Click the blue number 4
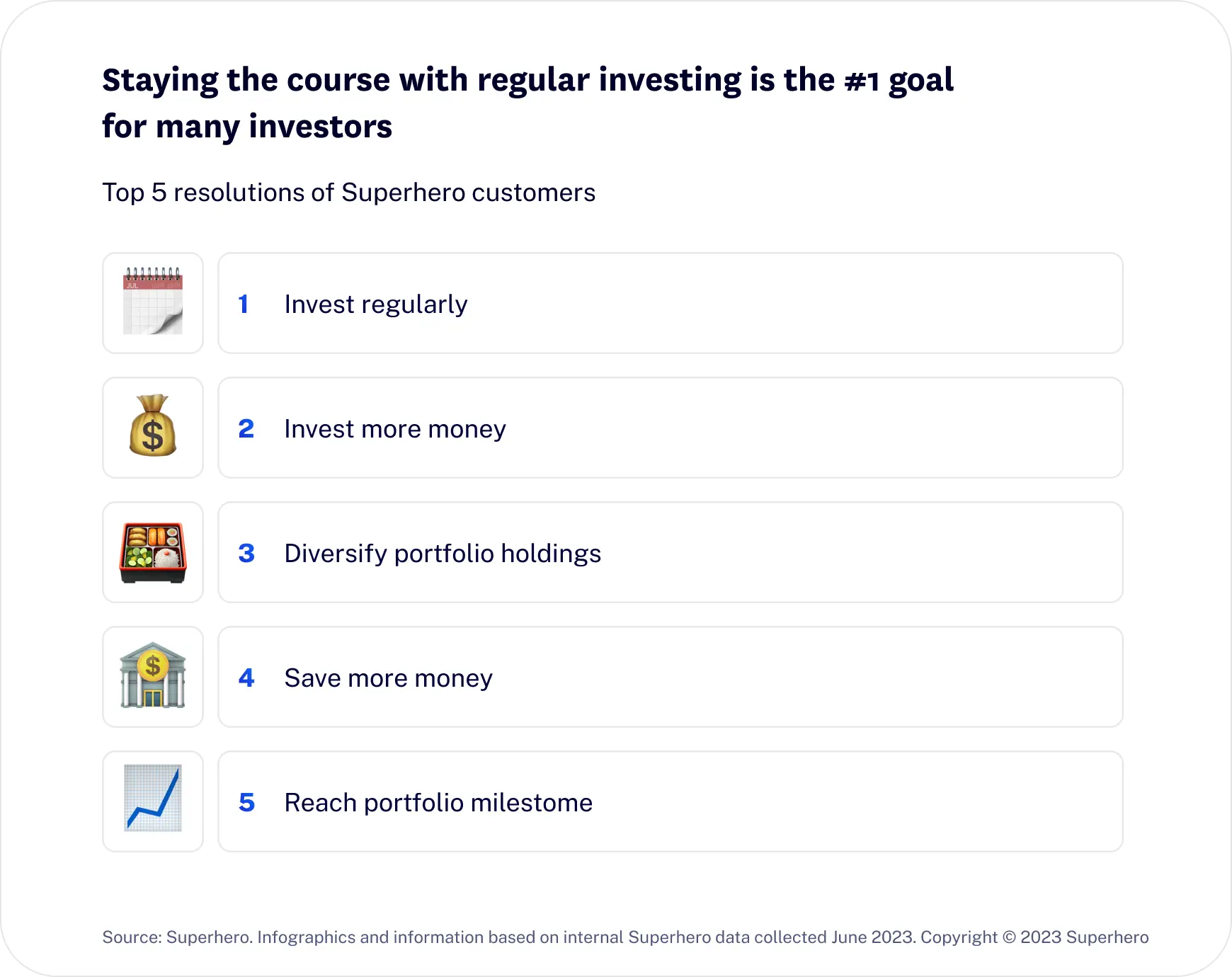Viewport: 1232px width, 977px height. click(x=246, y=678)
